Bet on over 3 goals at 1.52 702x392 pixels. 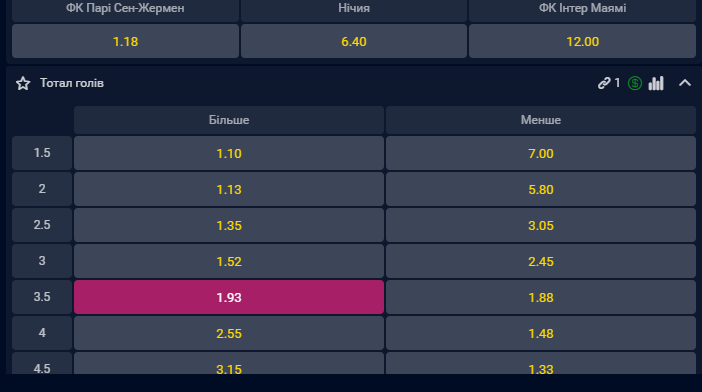point(229,261)
